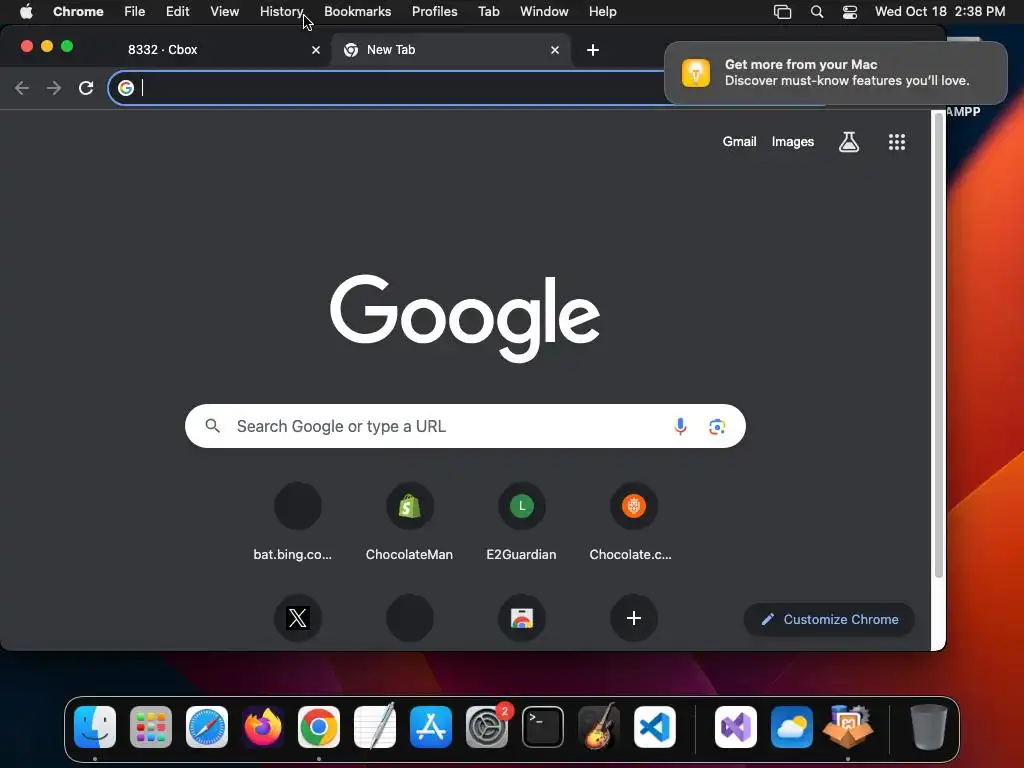The width and height of the screenshot is (1024, 768).
Task: Add a new shortcut tile
Action: click(x=633, y=618)
